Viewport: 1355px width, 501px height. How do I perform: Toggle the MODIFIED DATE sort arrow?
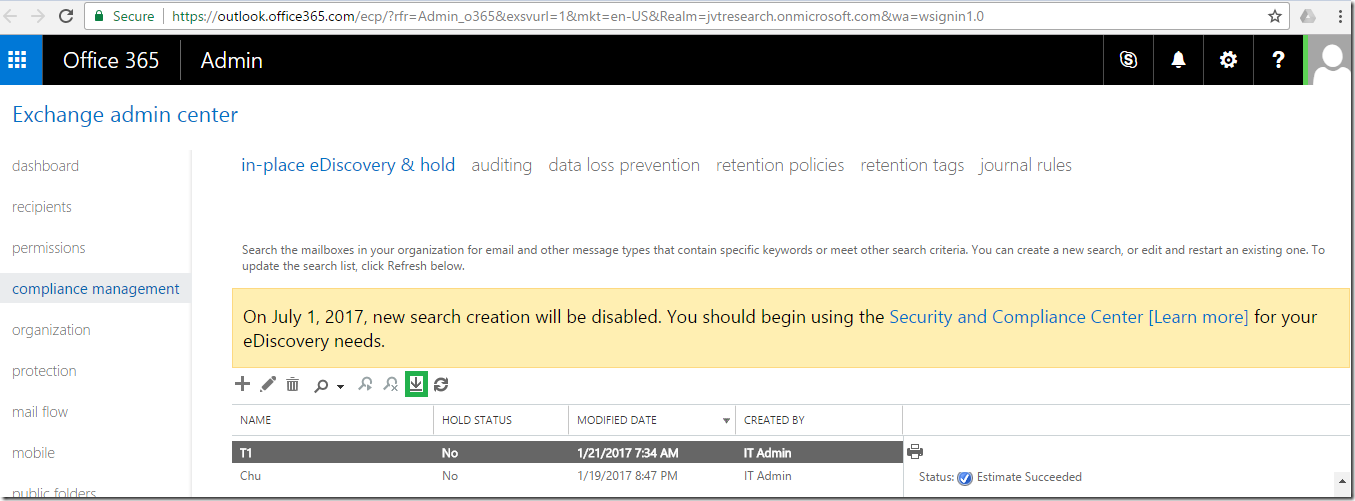[x=726, y=421]
